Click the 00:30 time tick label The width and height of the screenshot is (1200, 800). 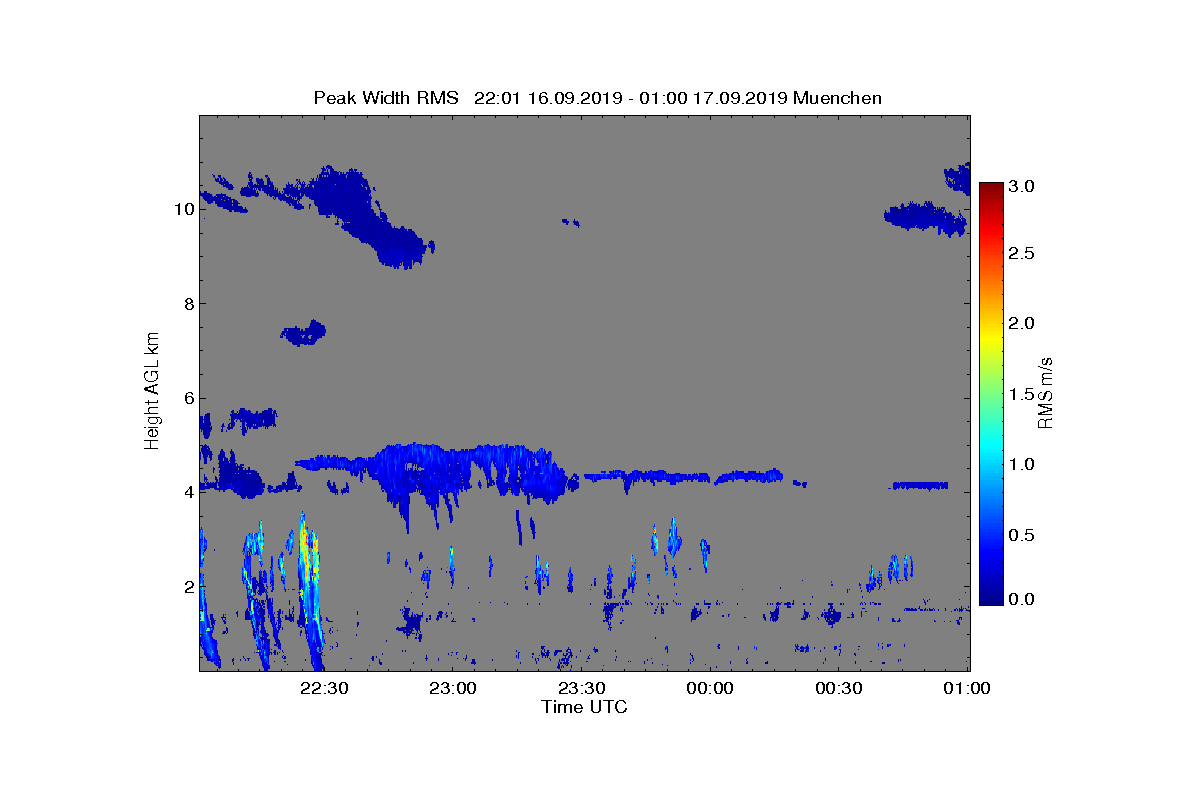coord(838,689)
